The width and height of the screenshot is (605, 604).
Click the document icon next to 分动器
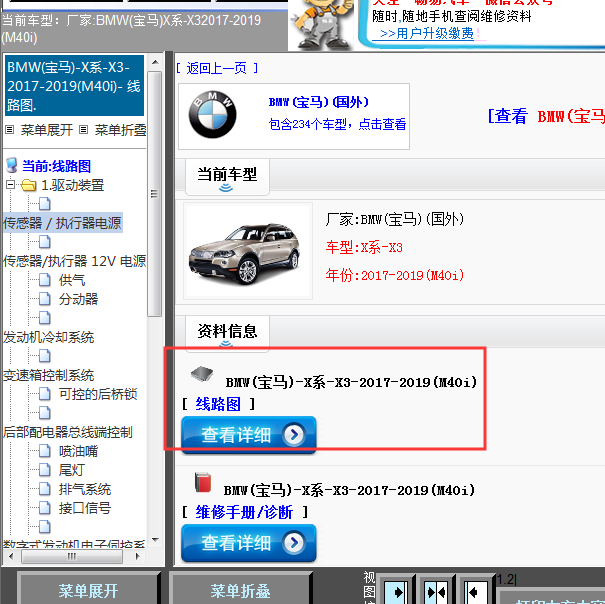click(45, 299)
